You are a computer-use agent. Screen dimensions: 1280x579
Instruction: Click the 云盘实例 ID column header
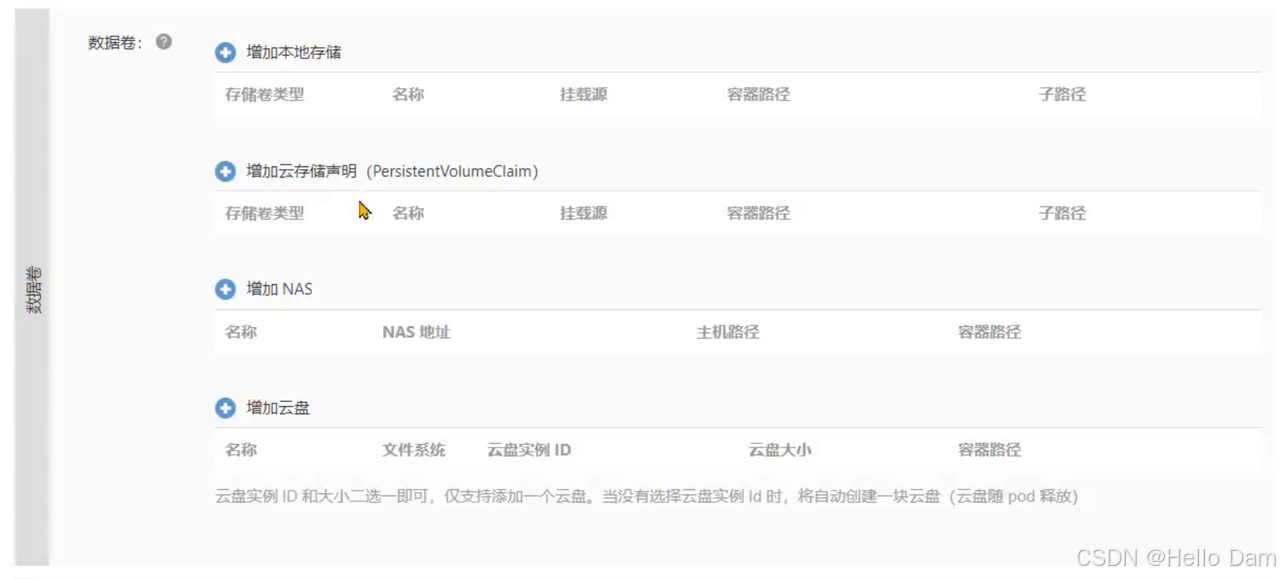(x=529, y=450)
